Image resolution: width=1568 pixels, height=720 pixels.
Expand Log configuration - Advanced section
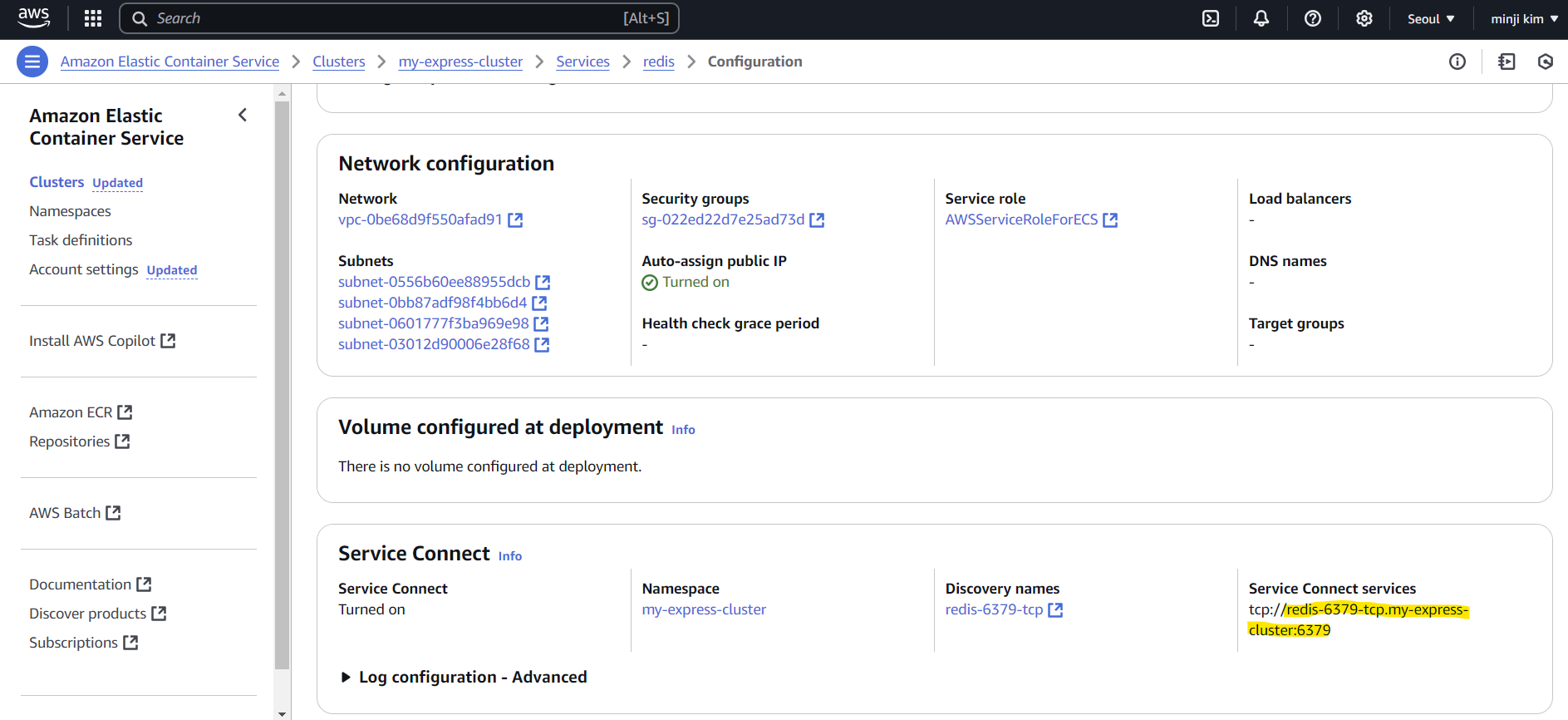[x=347, y=678]
